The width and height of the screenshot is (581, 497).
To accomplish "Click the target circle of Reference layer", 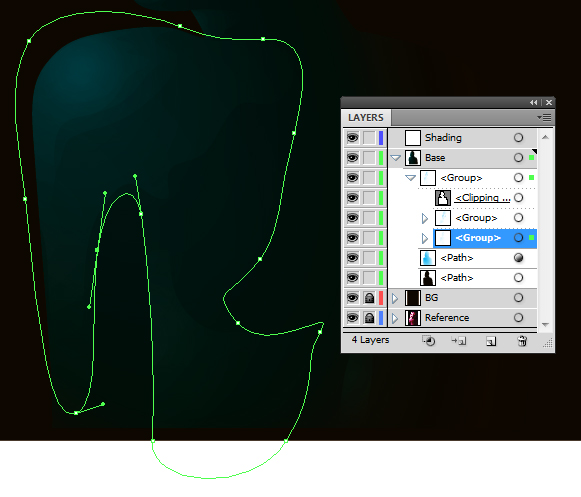I will coord(518,318).
